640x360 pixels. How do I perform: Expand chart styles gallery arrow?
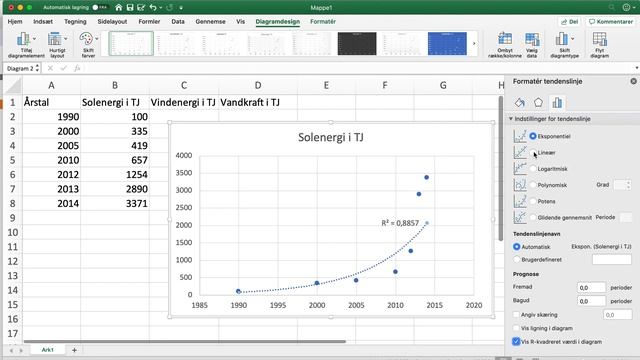coord(474,43)
